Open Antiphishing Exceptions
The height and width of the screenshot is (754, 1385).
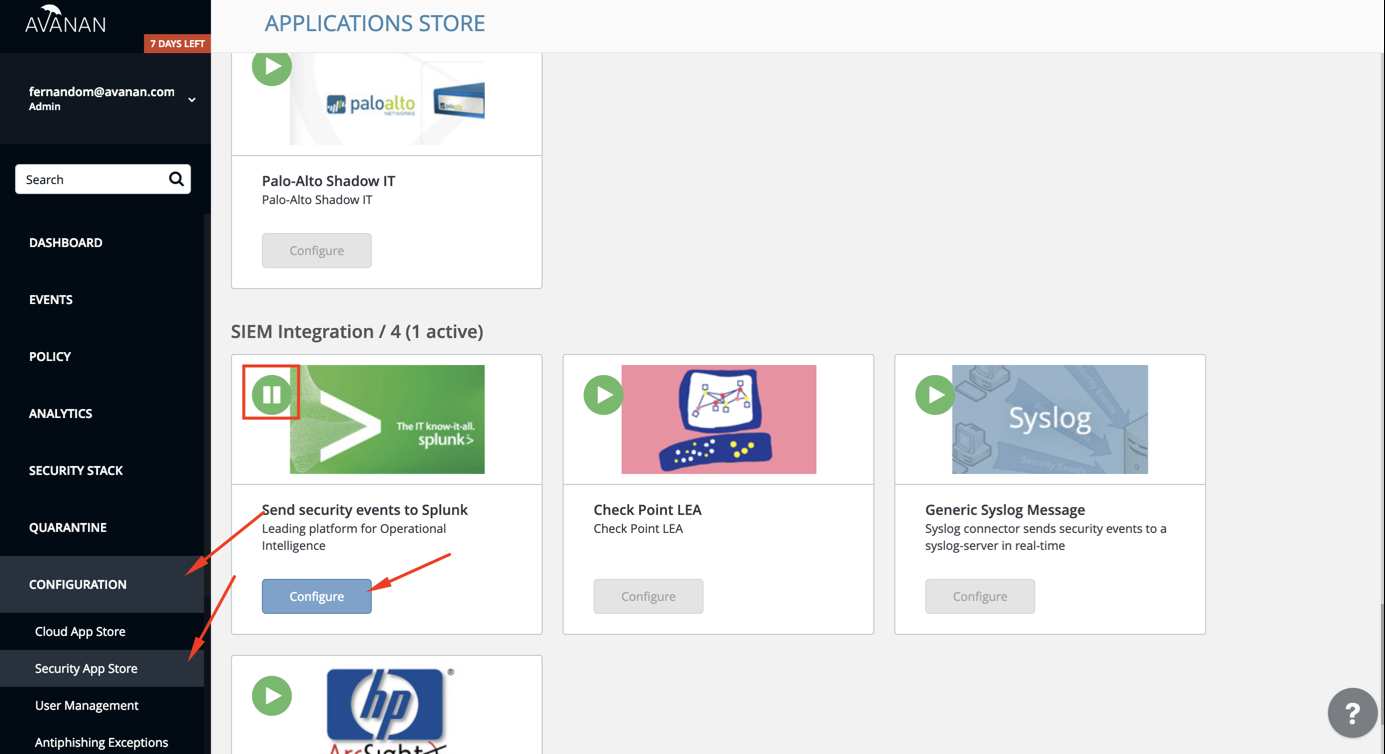[101, 742]
